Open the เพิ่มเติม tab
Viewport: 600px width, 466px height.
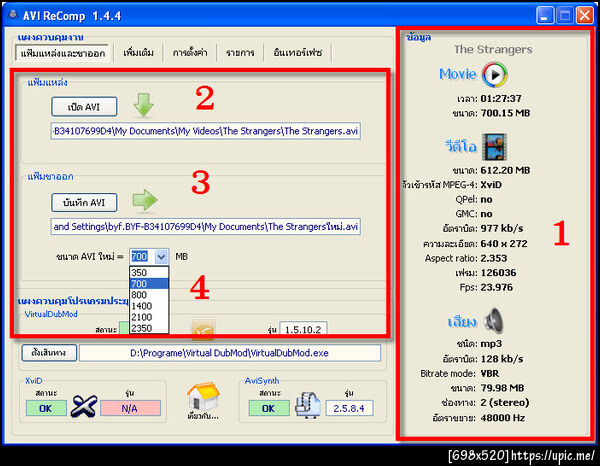coord(139,52)
